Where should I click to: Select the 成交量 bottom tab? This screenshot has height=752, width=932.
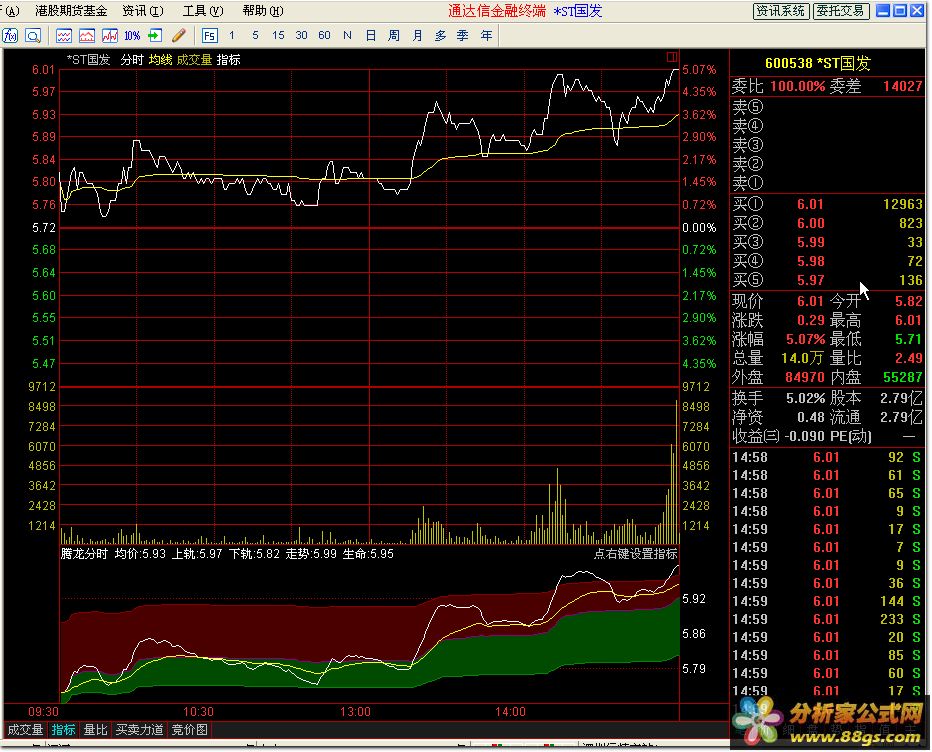(x=25, y=730)
